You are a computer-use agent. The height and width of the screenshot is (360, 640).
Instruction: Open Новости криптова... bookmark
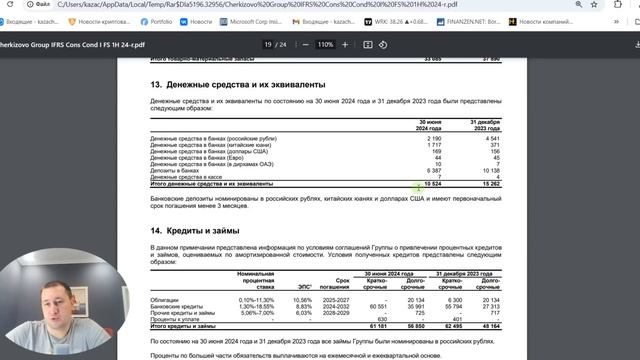coord(99,22)
